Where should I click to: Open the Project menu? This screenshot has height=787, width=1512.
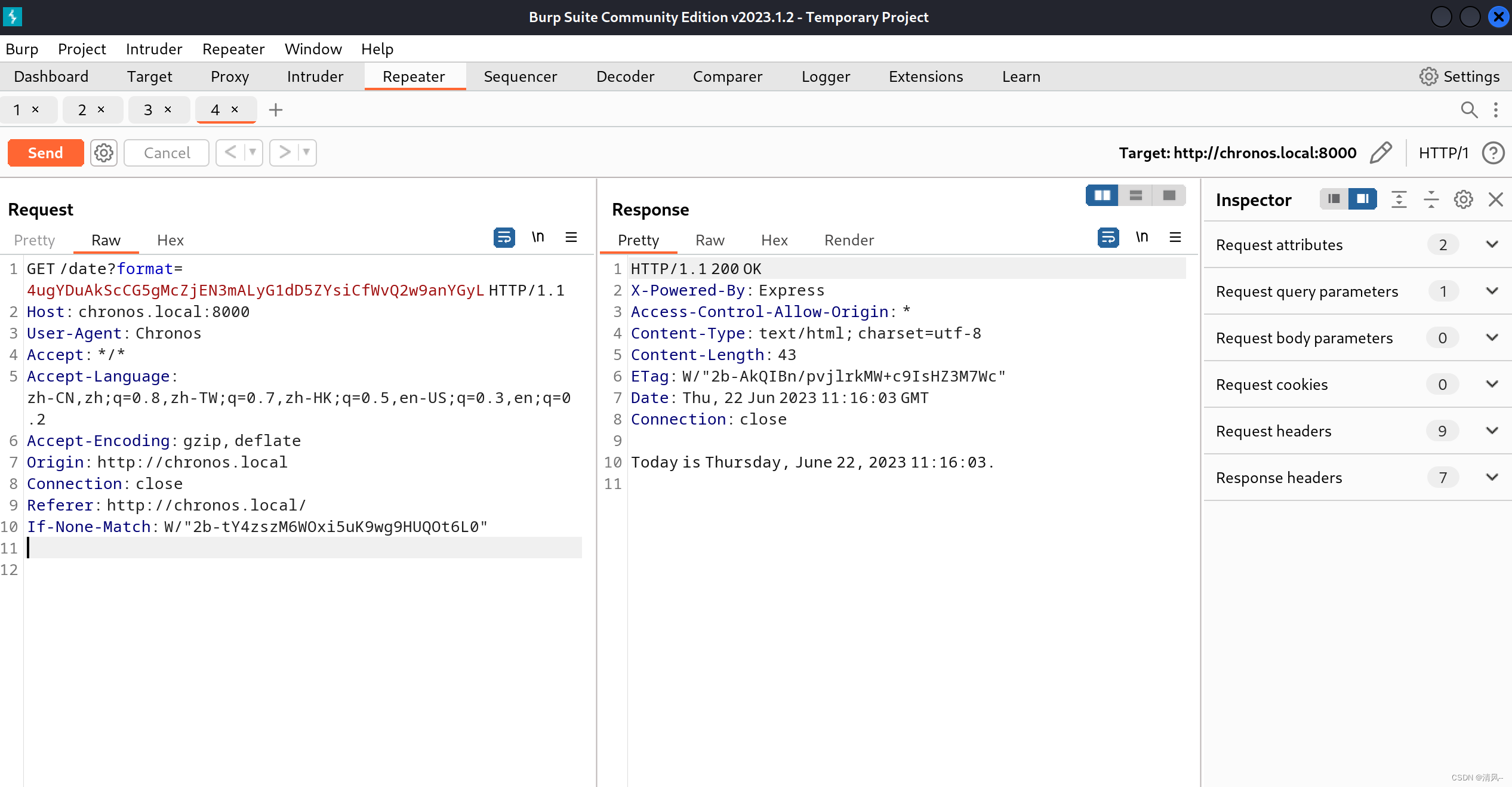[82, 49]
